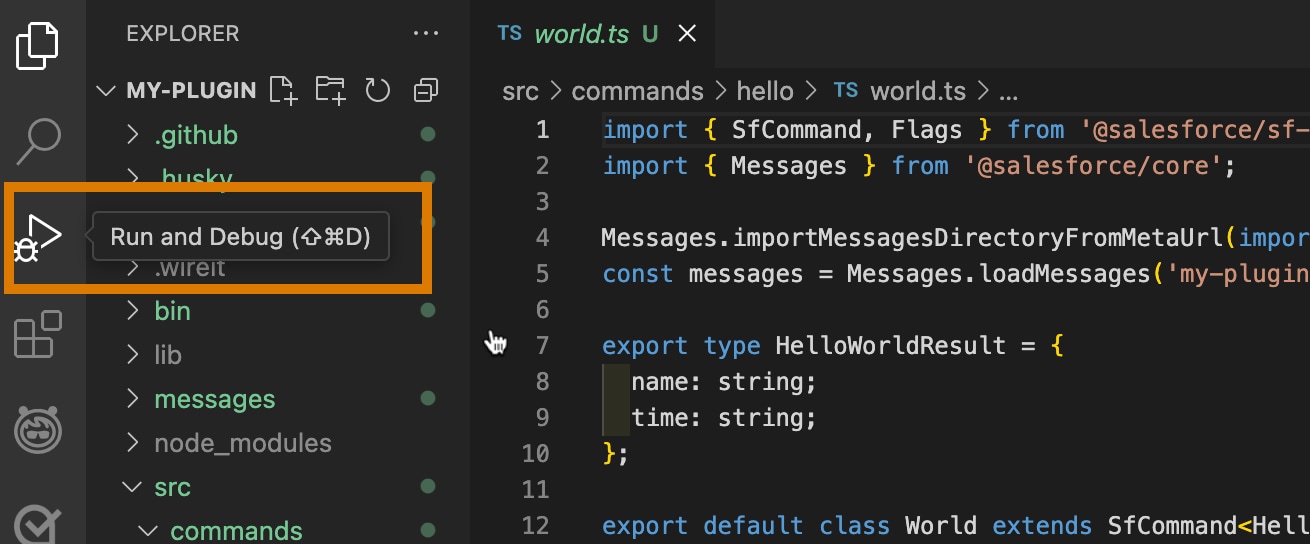This screenshot has height=544, width=1310.
Task: Click line number 7 in gutter
Action: pyautogui.click(x=543, y=346)
